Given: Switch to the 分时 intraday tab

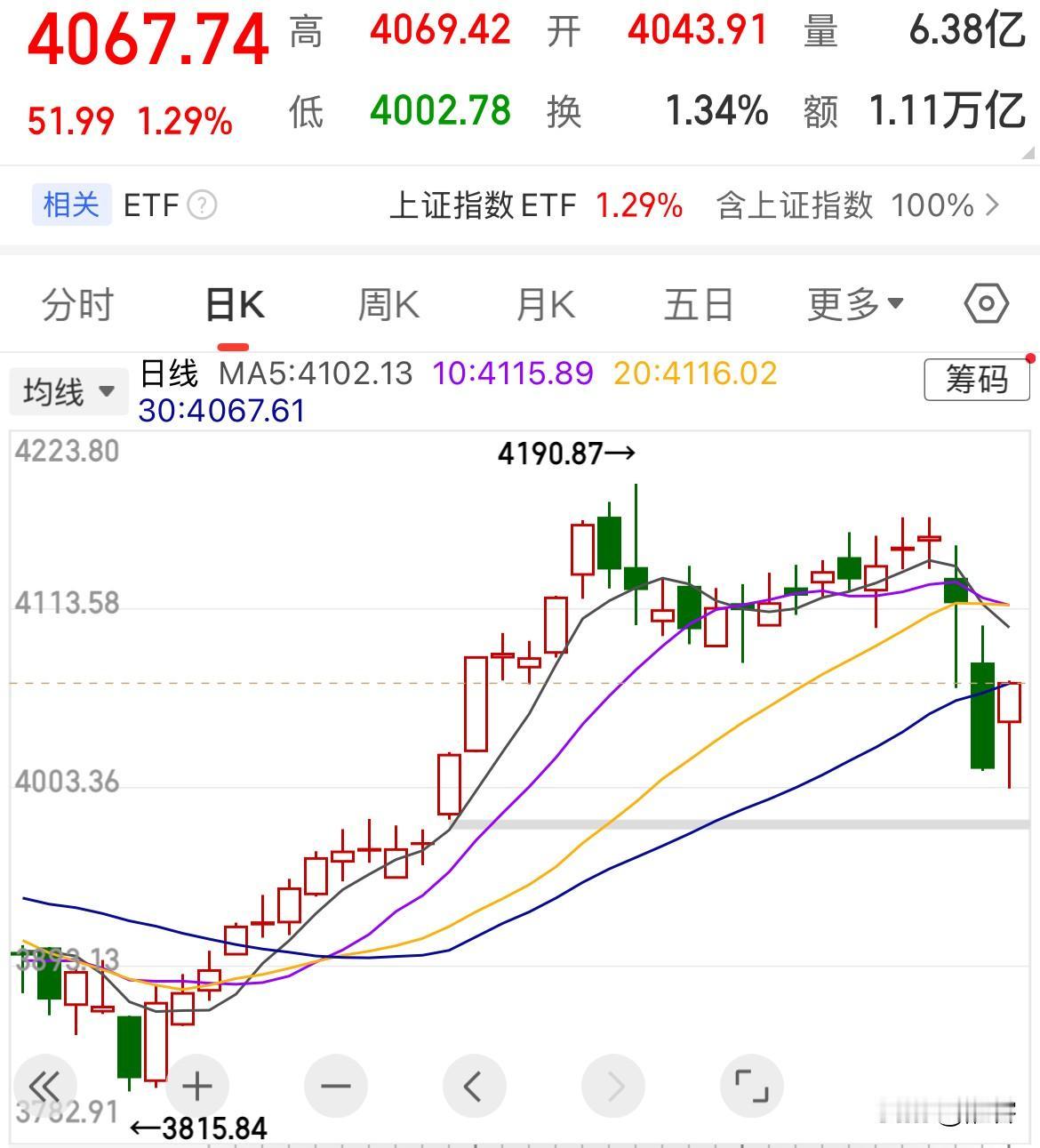Looking at the screenshot, I should (x=76, y=303).
